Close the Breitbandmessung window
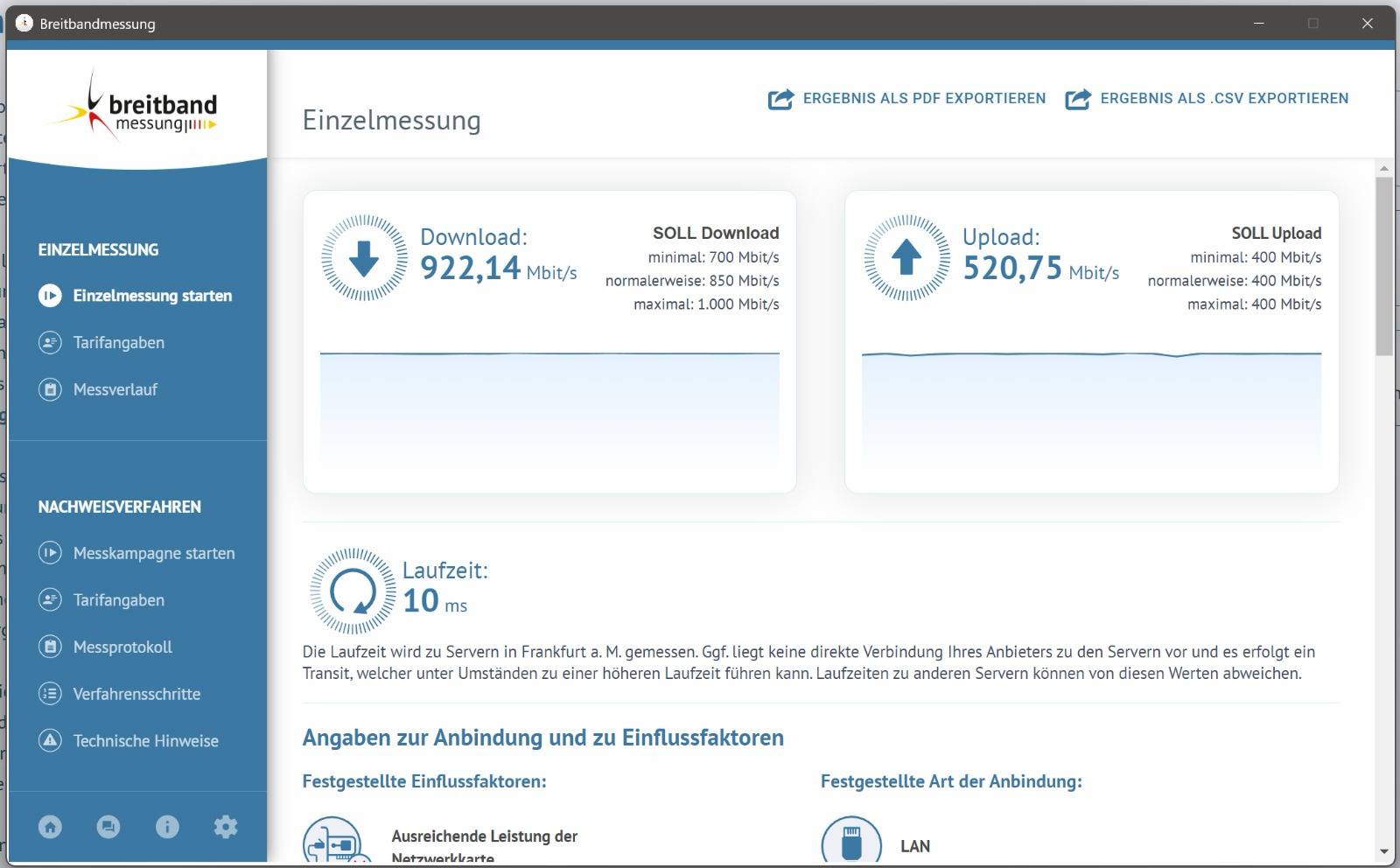The width and height of the screenshot is (1400, 868). click(1368, 24)
